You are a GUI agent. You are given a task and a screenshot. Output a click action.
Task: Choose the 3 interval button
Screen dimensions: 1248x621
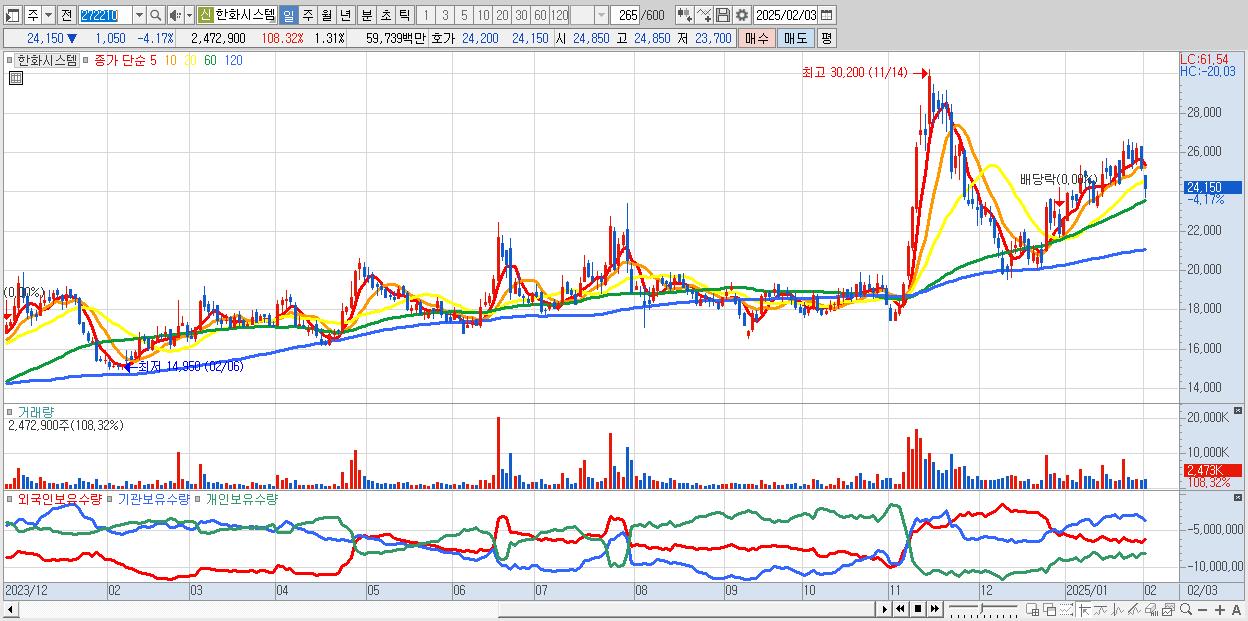[x=445, y=15]
